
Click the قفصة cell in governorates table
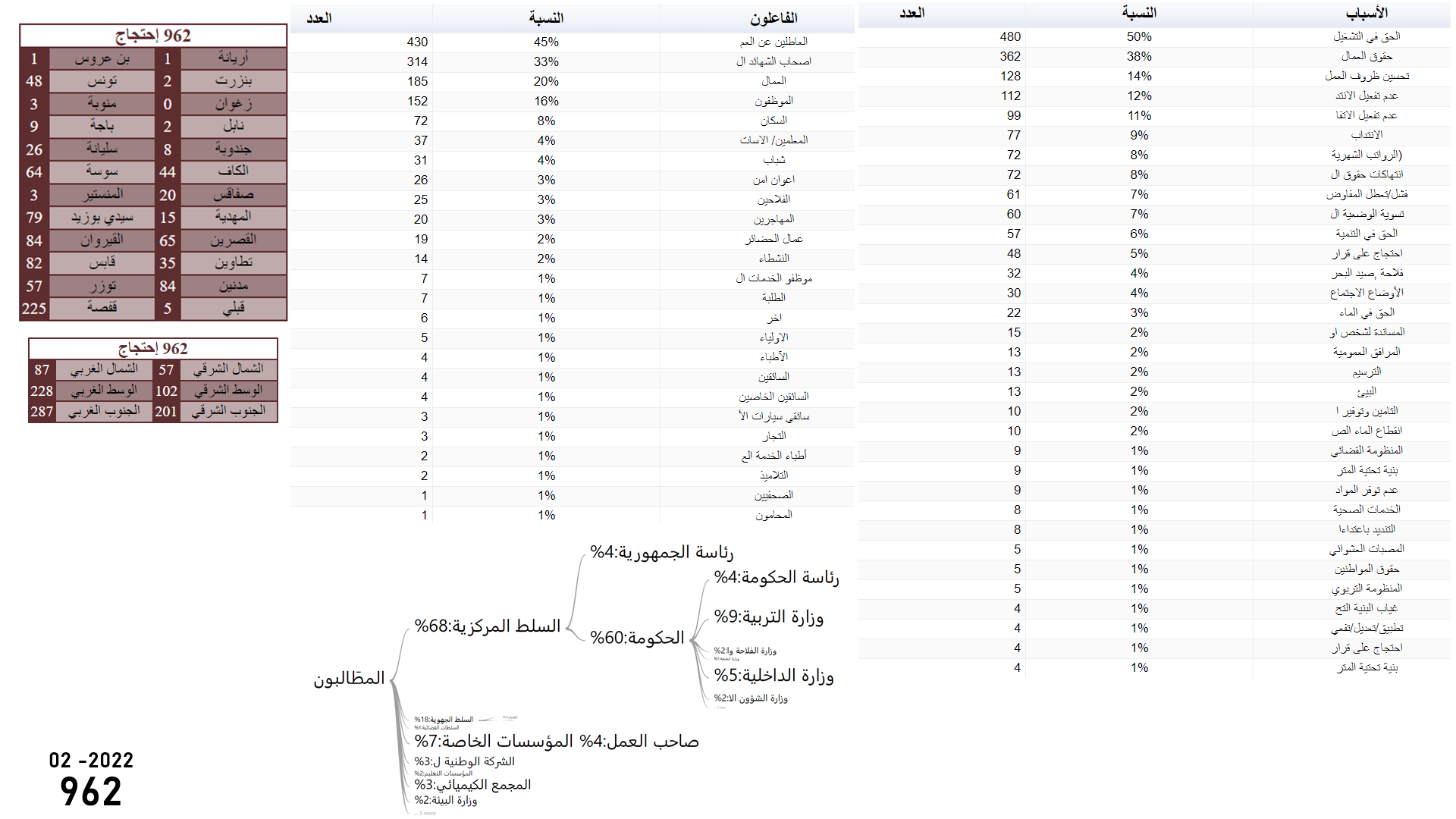click(102, 308)
